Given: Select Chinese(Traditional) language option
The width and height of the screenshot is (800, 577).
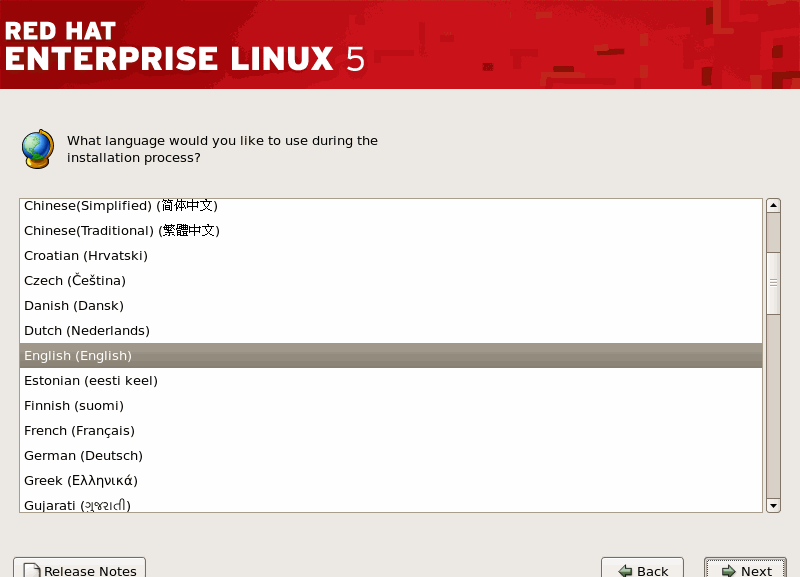Looking at the screenshot, I should (121, 231).
